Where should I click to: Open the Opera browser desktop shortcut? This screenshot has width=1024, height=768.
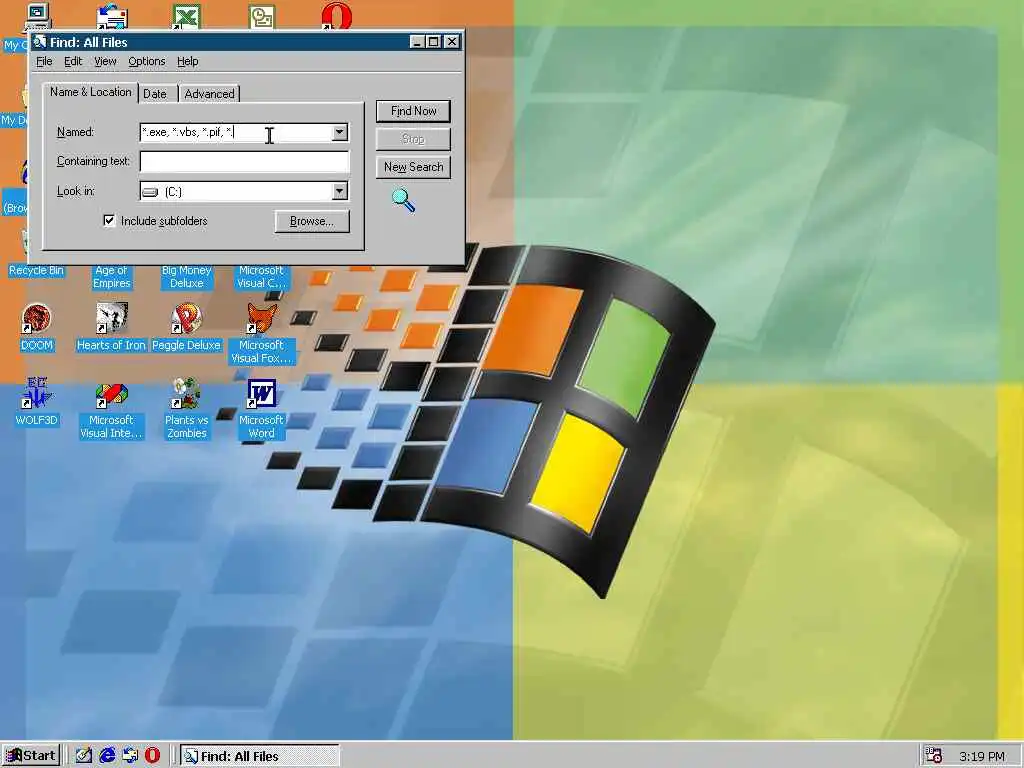click(x=337, y=17)
